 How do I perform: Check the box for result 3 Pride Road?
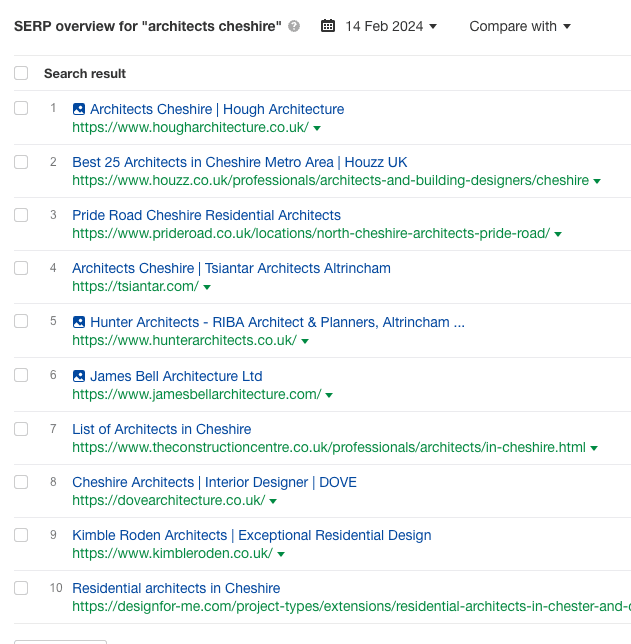pyautogui.click(x=21, y=215)
